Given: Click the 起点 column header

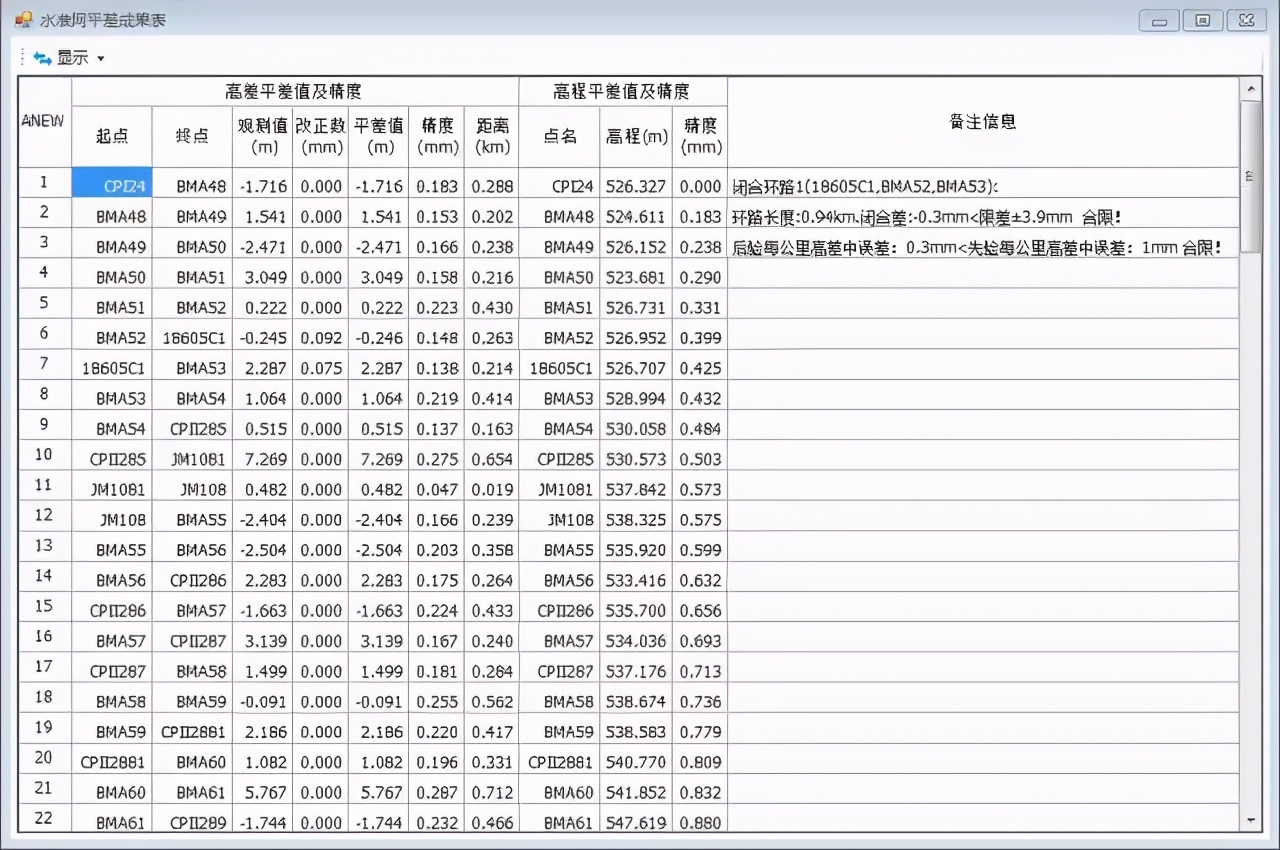Looking at the screenshot, I should [112, 136].
